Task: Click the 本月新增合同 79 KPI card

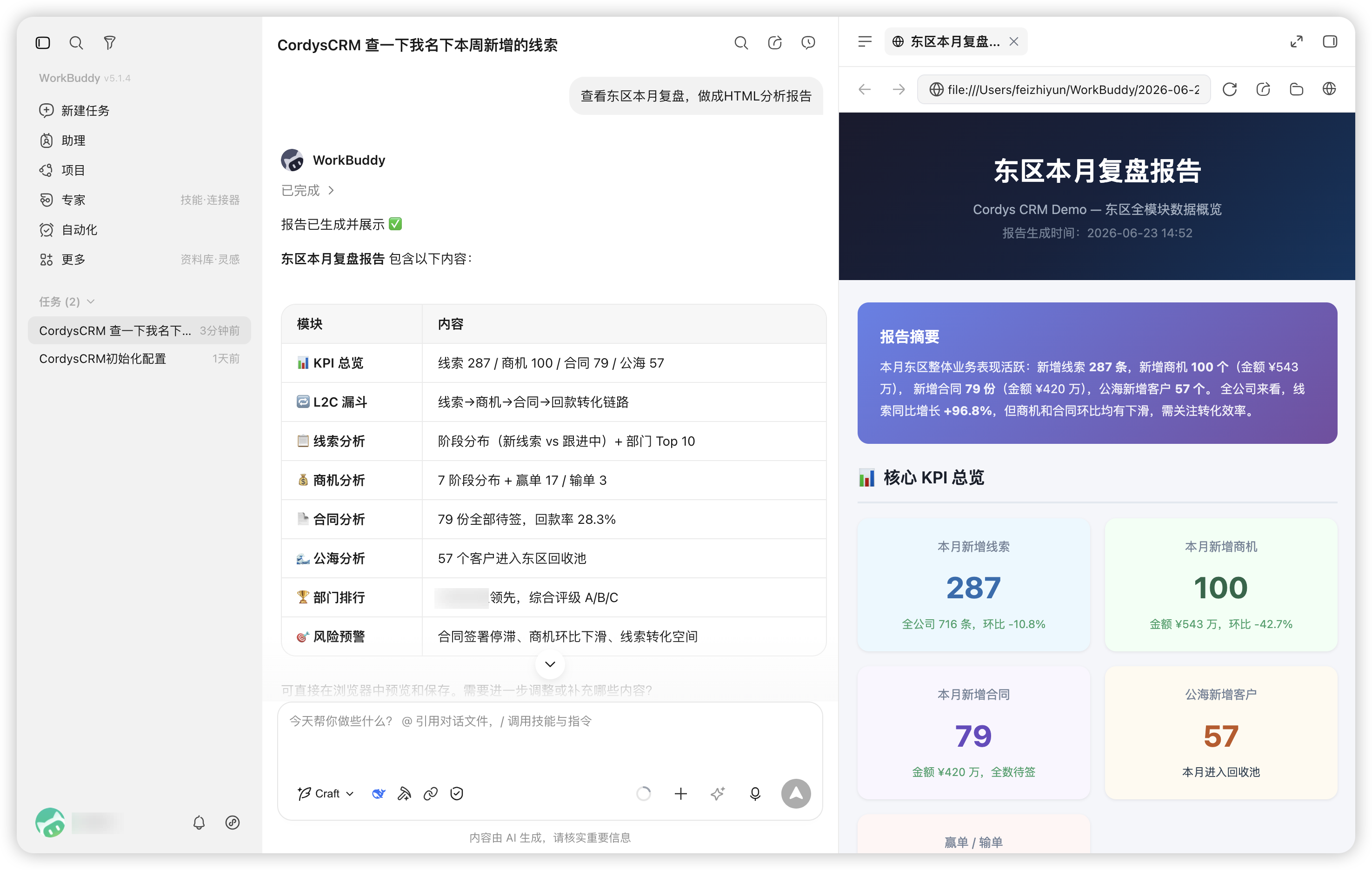Action: point(973,733)
